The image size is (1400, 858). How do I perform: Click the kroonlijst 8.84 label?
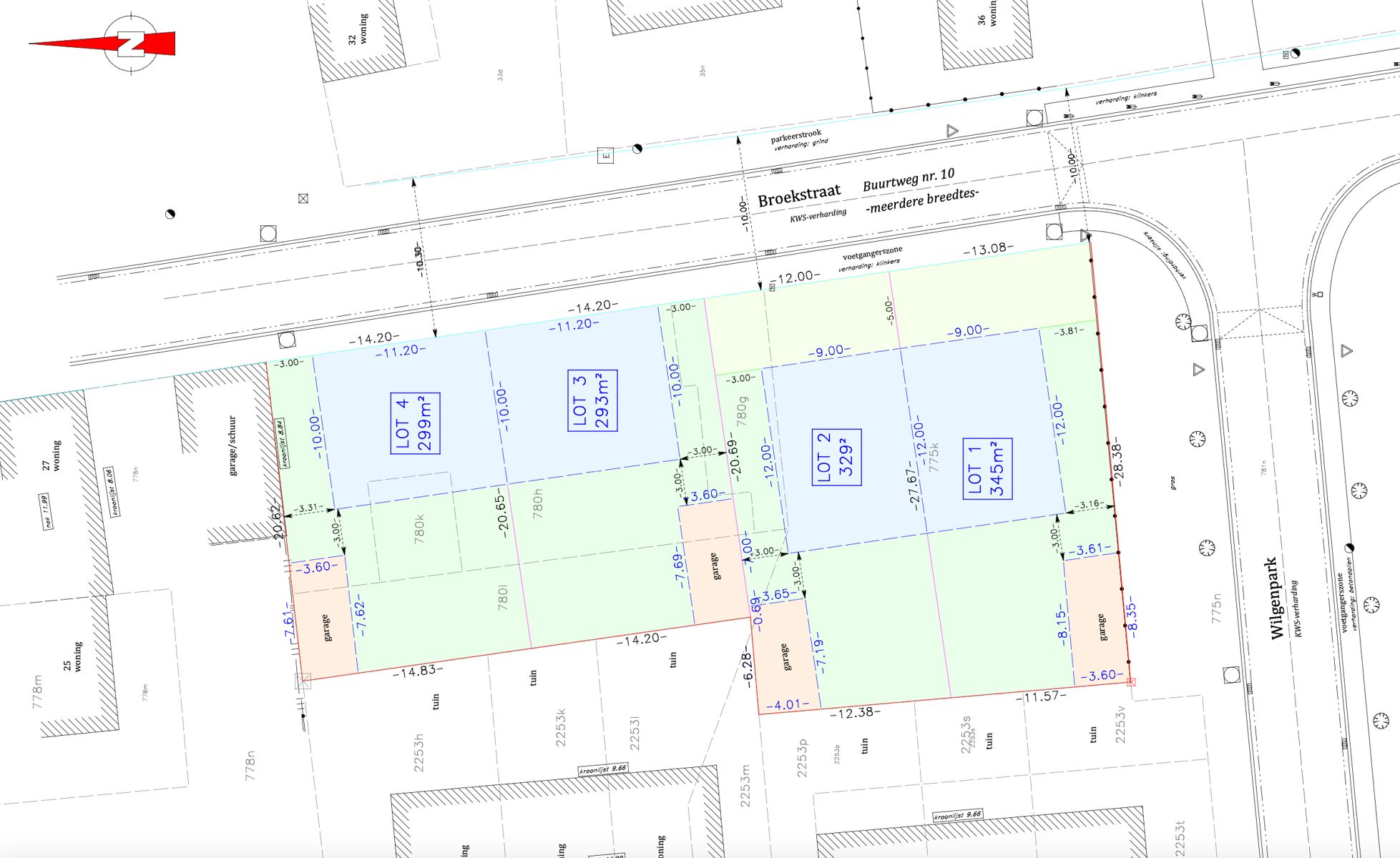(x=284, y=443)
